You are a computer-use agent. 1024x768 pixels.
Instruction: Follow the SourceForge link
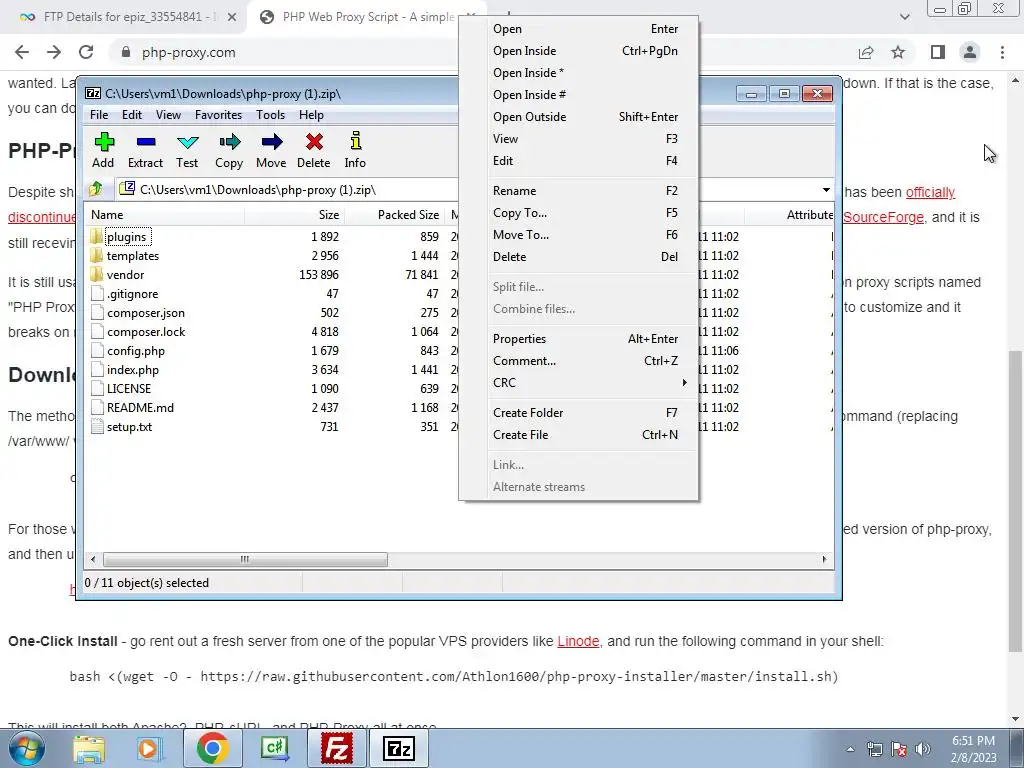point(884,217)
